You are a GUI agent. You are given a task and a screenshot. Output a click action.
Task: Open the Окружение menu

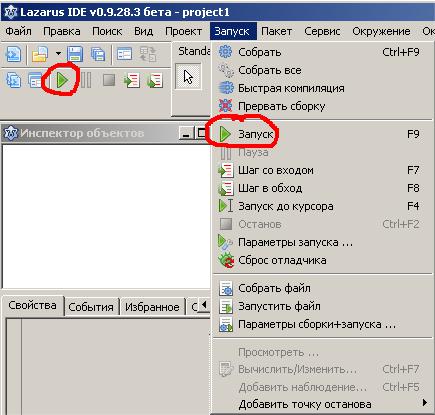tap(381, 31)
